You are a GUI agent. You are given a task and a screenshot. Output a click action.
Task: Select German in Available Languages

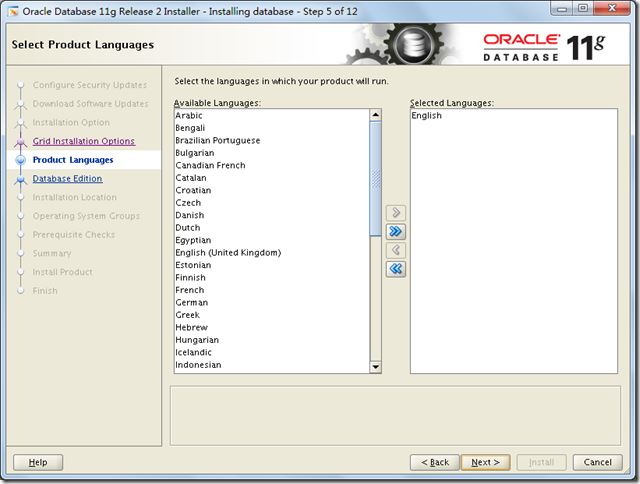coord(272,302)
